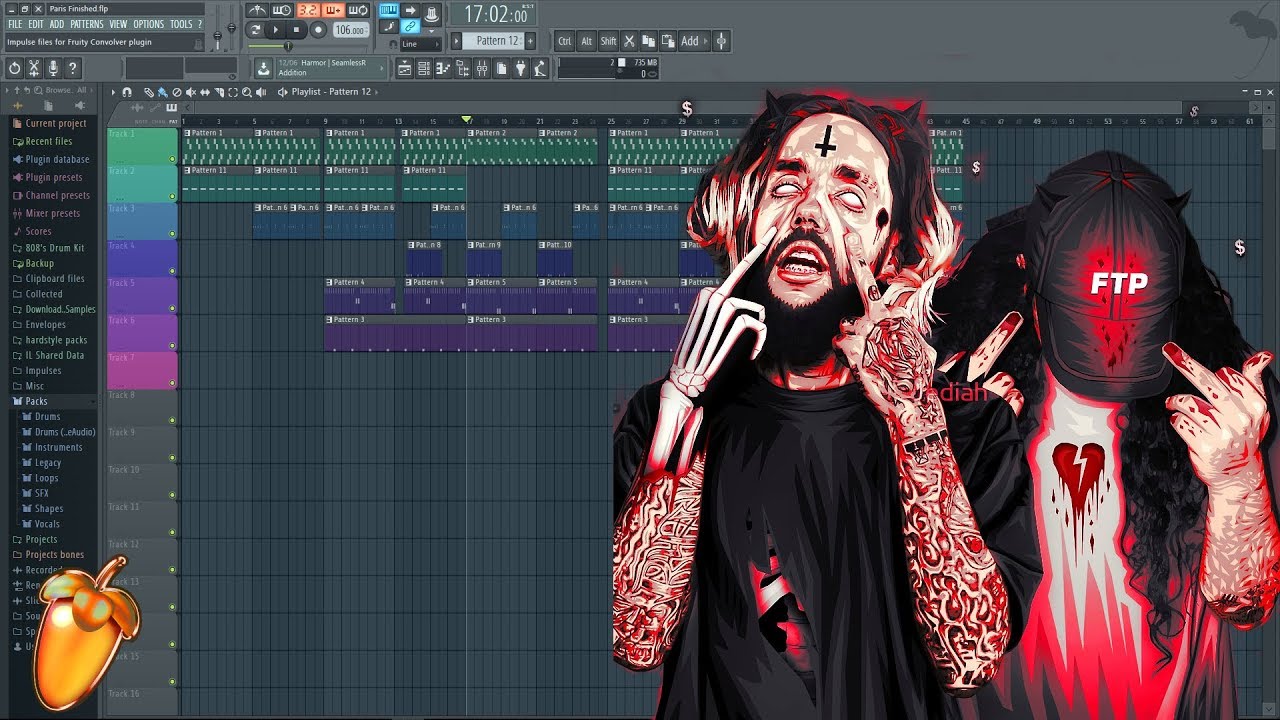The image size is (1280, 720).
Task: Open the channel rack icon
Action: click(x=424, y=68)
